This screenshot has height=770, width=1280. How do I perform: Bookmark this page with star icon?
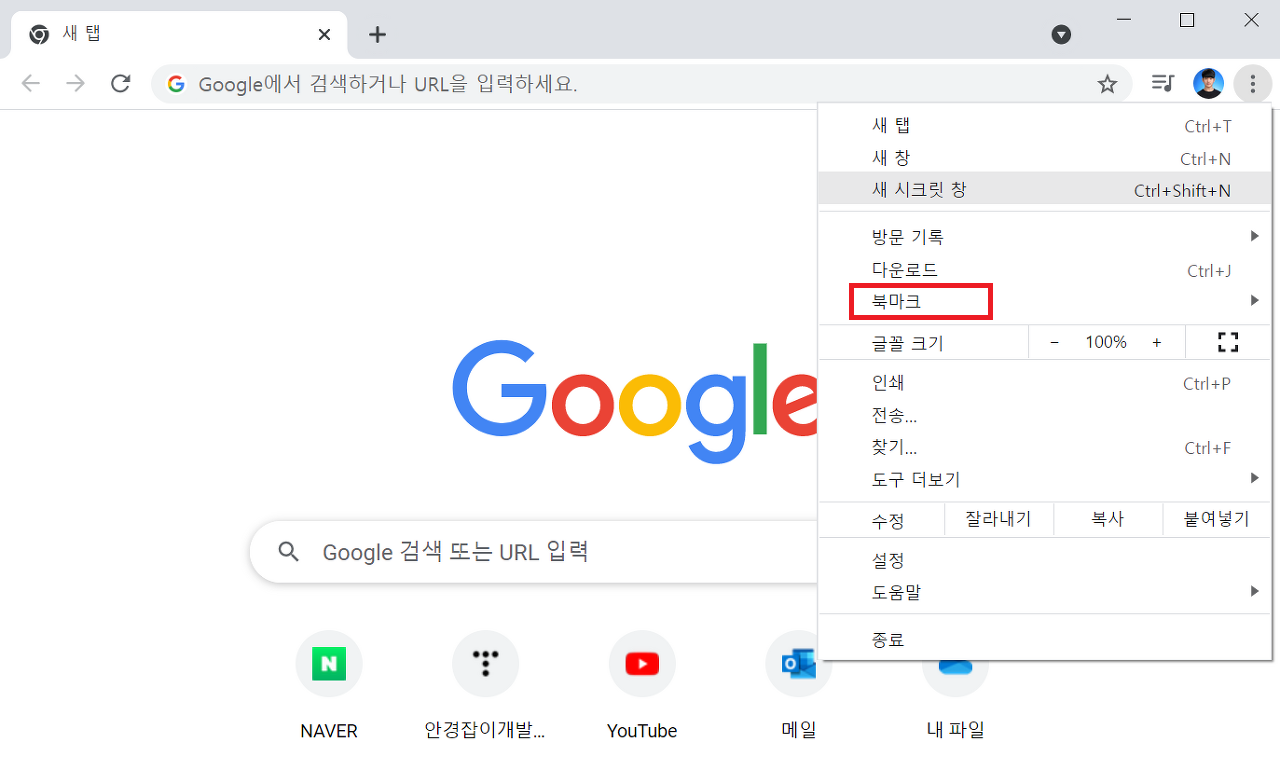coord(1107,84)
